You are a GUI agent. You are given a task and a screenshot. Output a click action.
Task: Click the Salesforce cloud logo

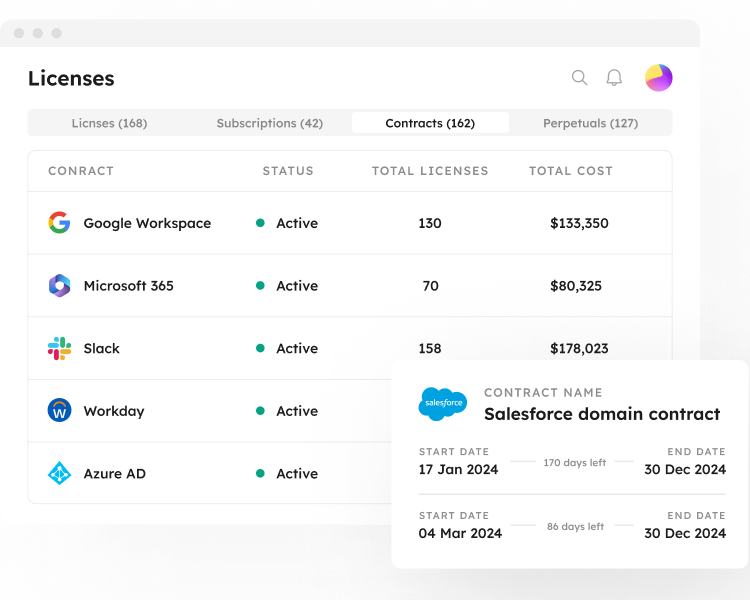tap(442, 404)
